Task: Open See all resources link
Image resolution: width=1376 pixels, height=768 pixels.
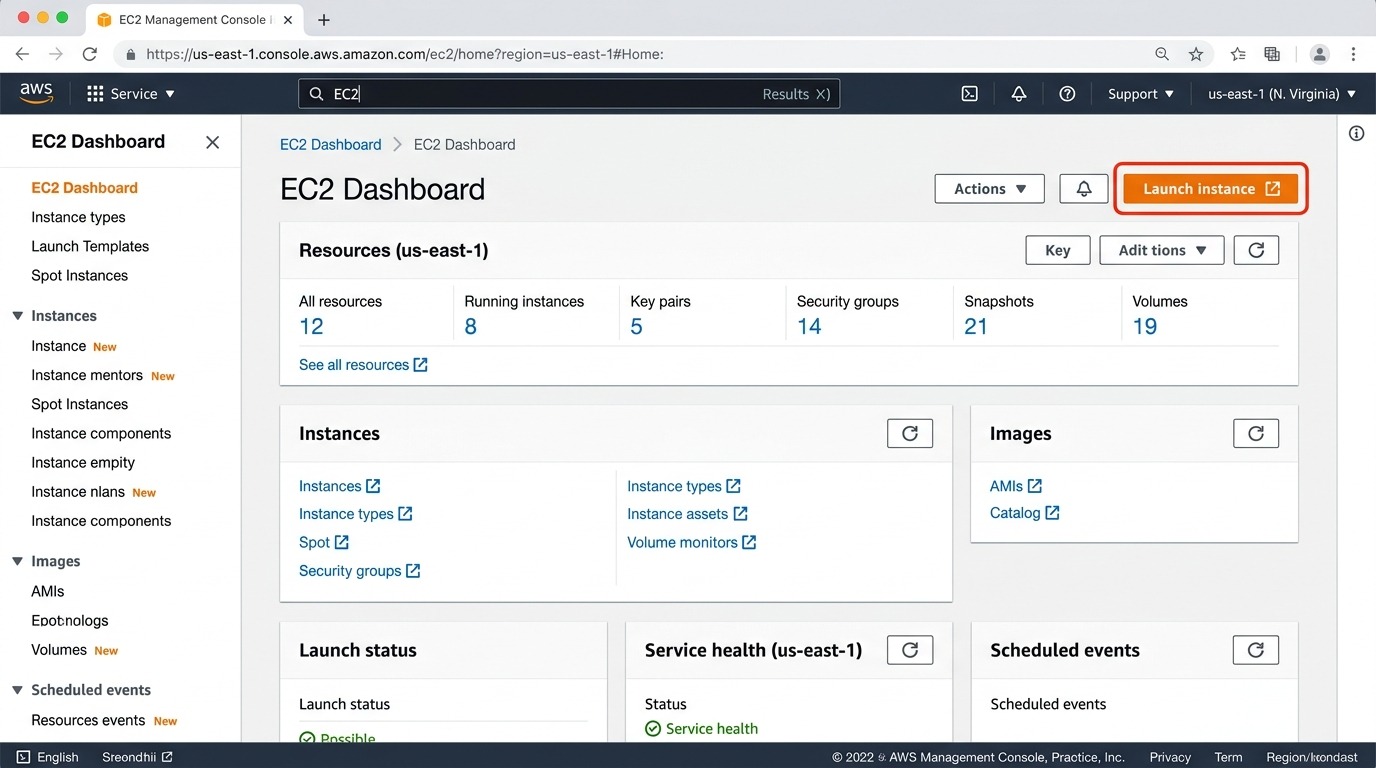Action: coord(363,365)
